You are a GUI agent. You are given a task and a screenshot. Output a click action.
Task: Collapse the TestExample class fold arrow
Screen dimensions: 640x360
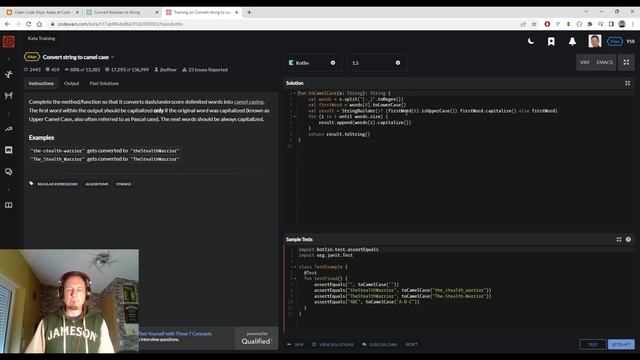295,267
